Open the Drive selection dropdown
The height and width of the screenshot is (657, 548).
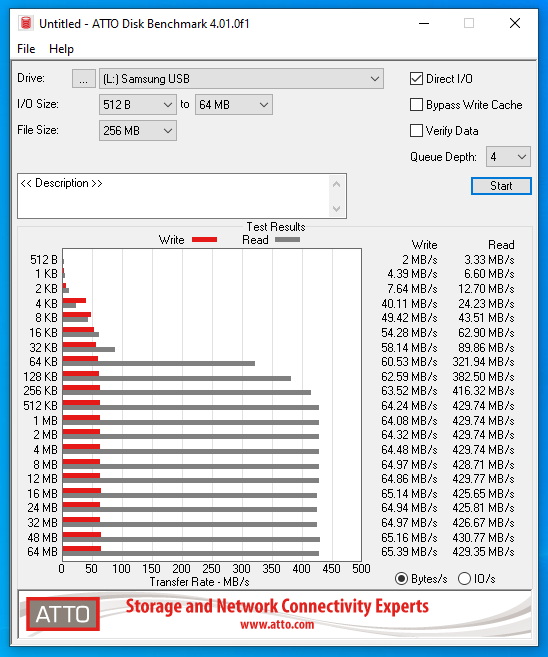coord(241,79)
